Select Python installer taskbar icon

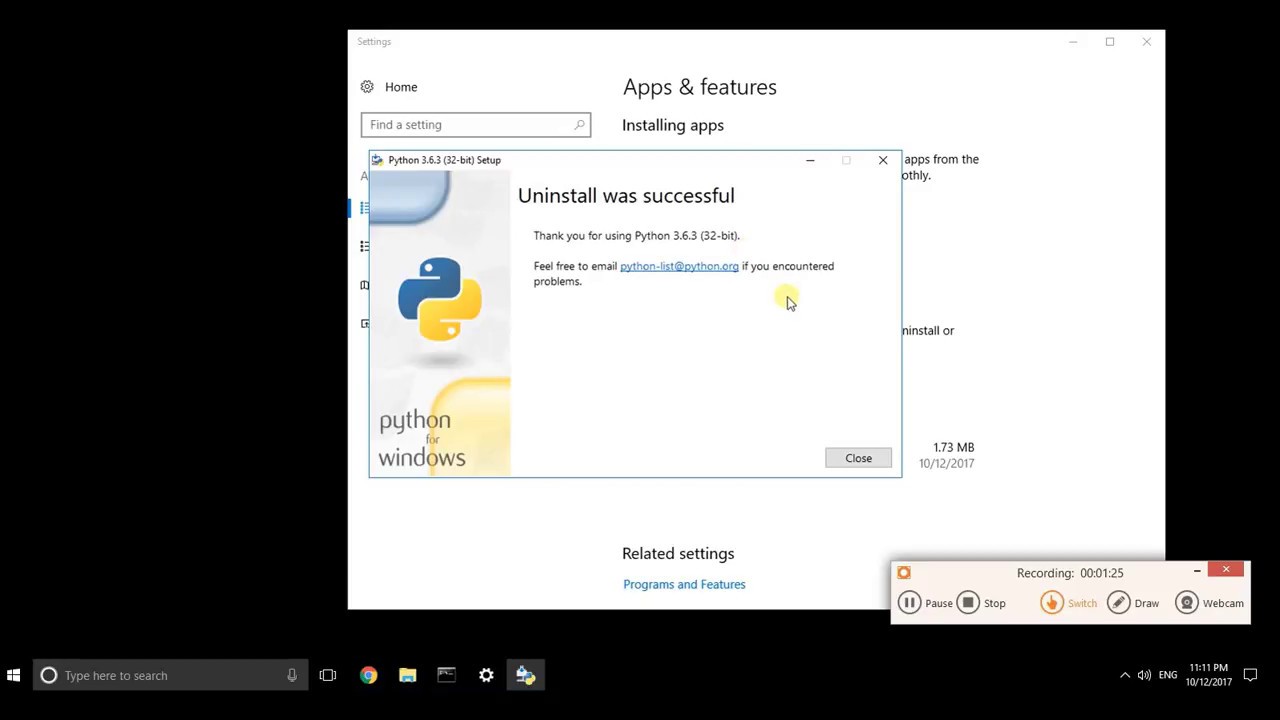point(525,676)
